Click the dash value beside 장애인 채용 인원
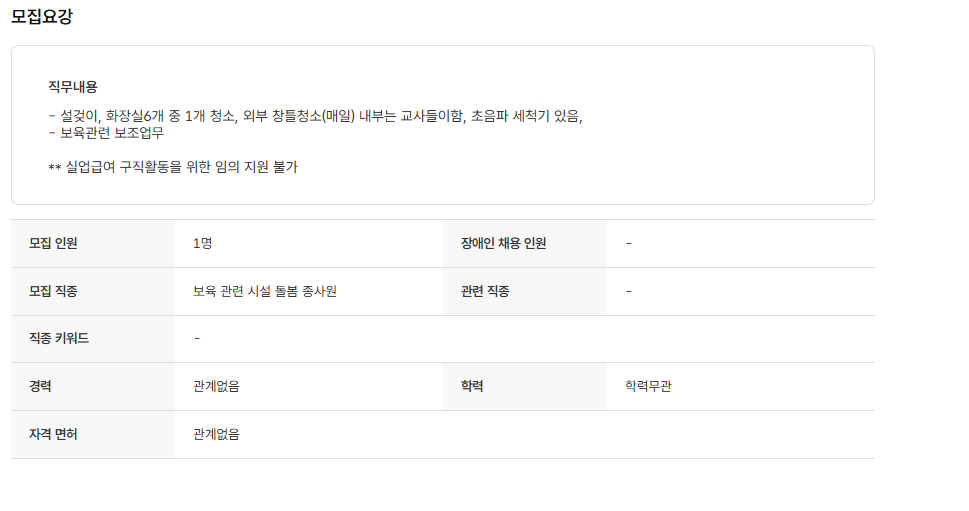The height and width of the screenshot is (511, 969). [628, 243]
